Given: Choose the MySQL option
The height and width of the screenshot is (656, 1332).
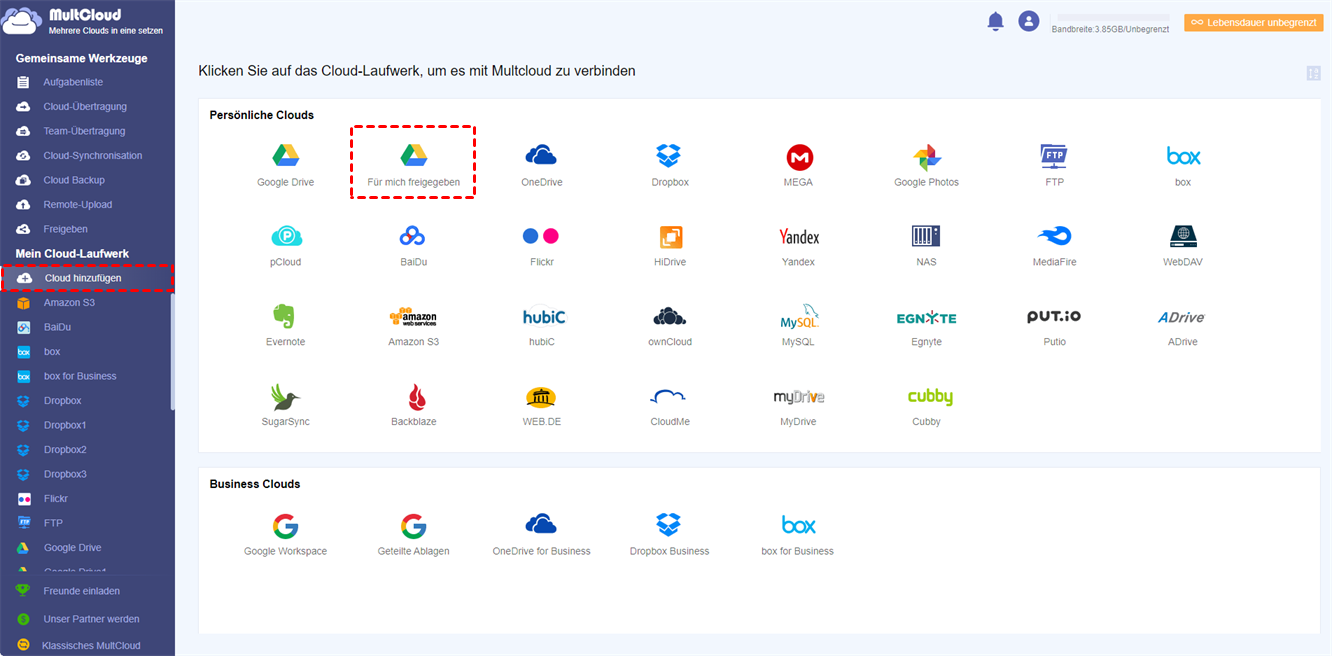Looking at the screenshot, I should click(x=798, y=325).
